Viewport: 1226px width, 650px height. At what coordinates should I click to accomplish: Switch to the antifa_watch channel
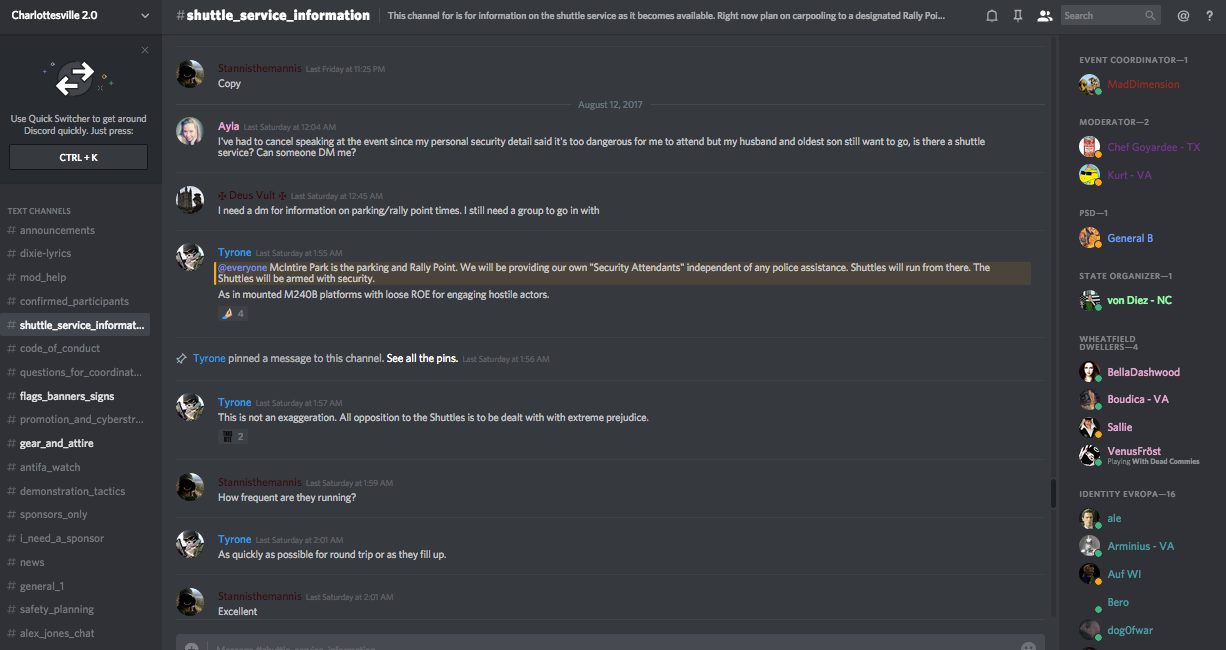[50, 467]
